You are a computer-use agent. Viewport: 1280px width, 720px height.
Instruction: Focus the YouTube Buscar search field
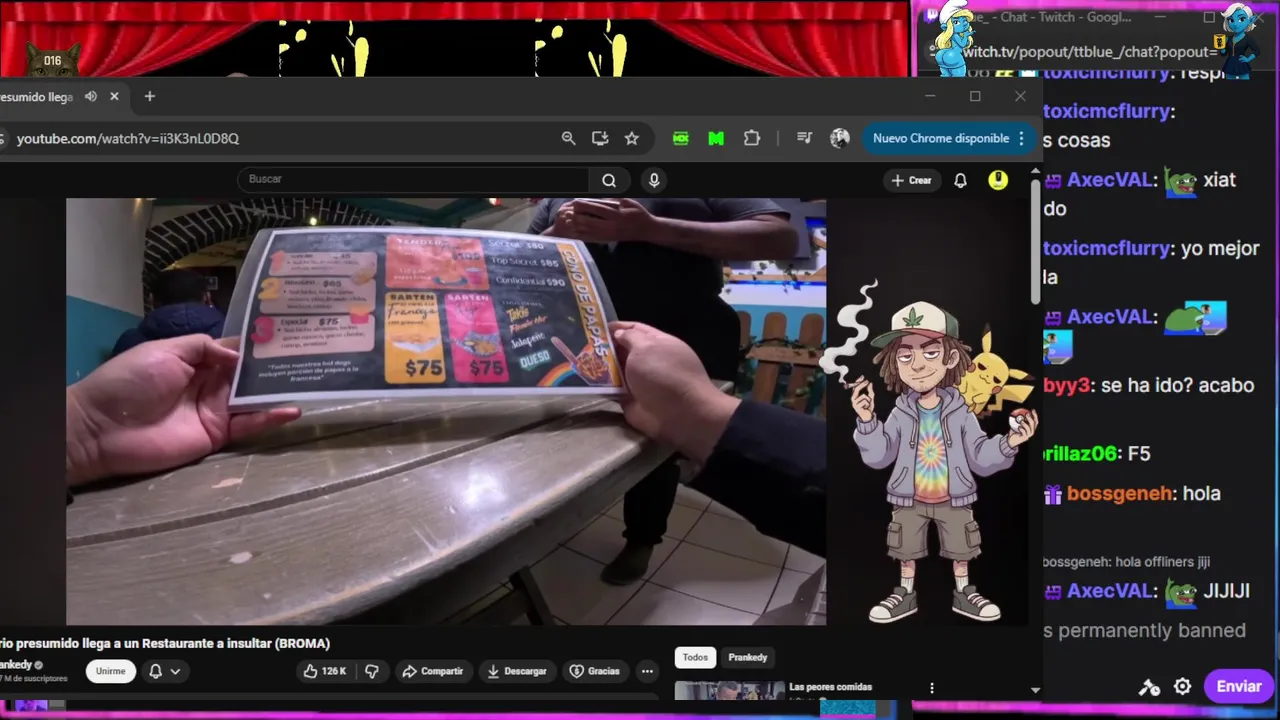(x=413, y=179)
